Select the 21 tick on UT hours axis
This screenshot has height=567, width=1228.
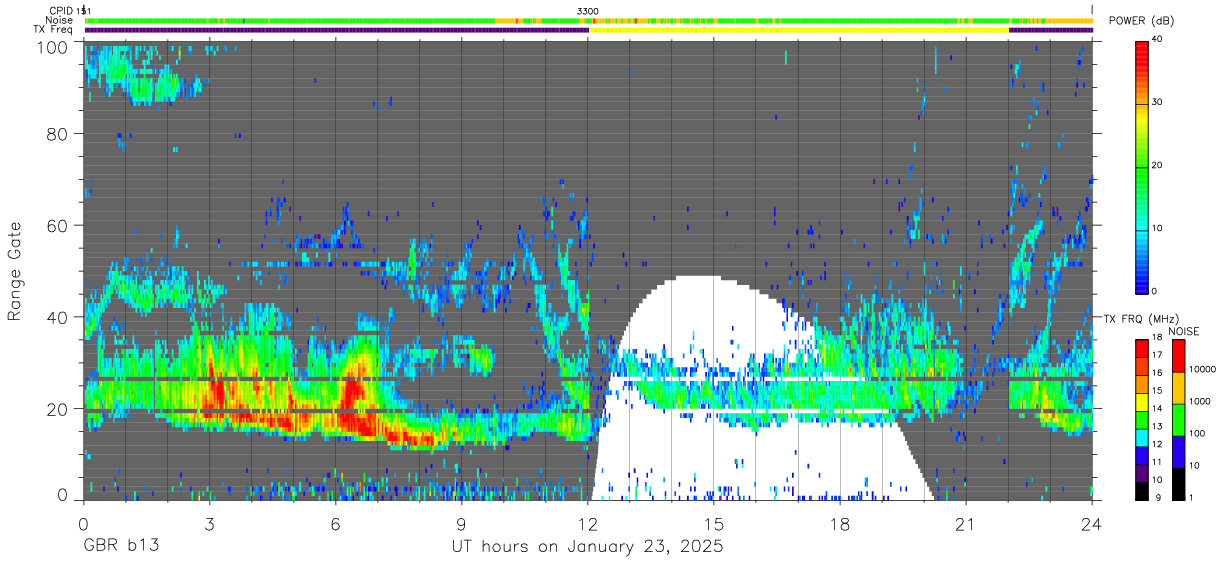pyautogui.click(x=966, y=524)
